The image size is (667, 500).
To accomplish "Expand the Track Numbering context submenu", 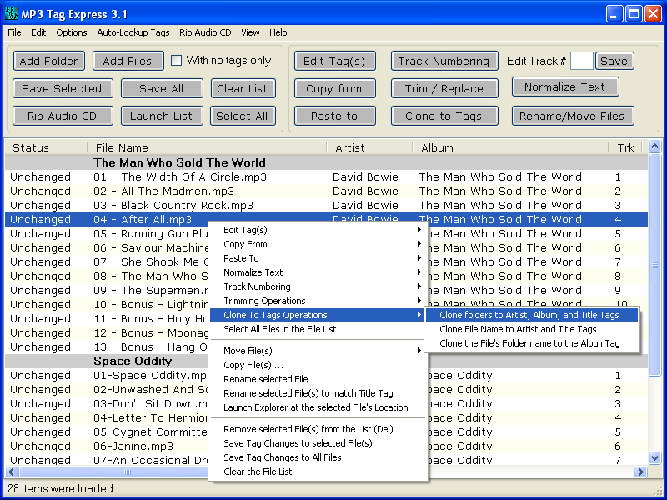I will click(x=317, y=286).
